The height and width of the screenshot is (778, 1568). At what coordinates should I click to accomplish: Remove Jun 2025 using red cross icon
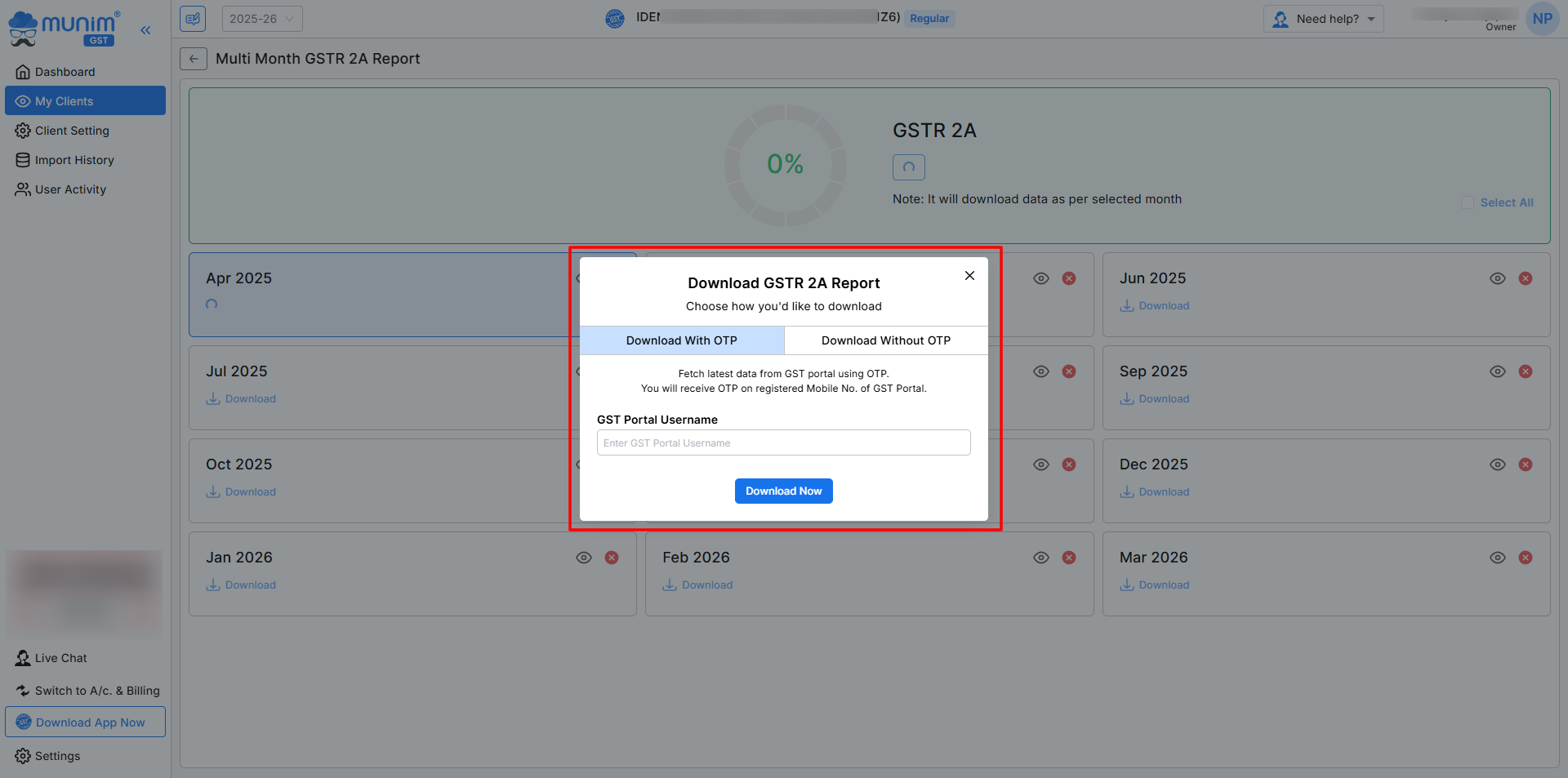(1525, 278)
